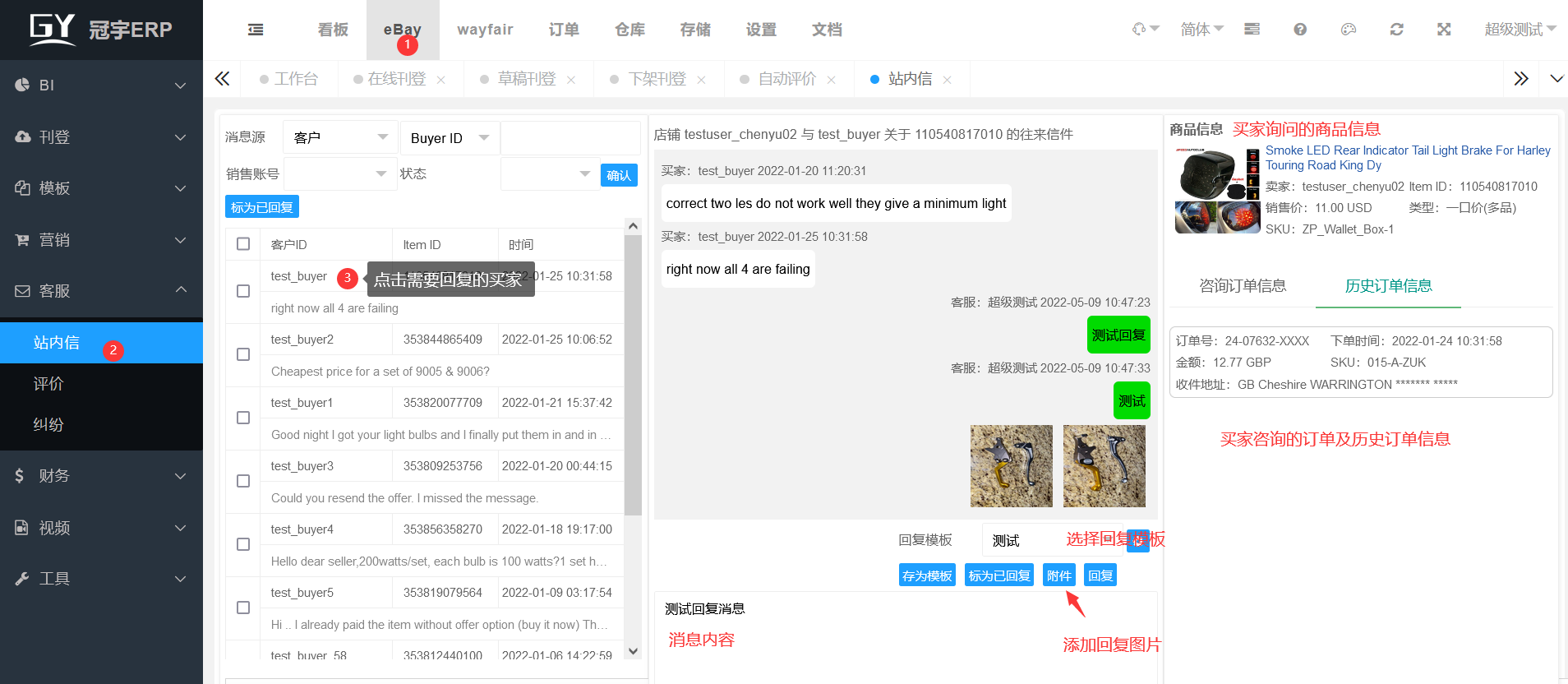The width and height of the screenshot is (1568, 684).
Task: Click the 视频 file sidebar icon
Action: coord(22,527)
